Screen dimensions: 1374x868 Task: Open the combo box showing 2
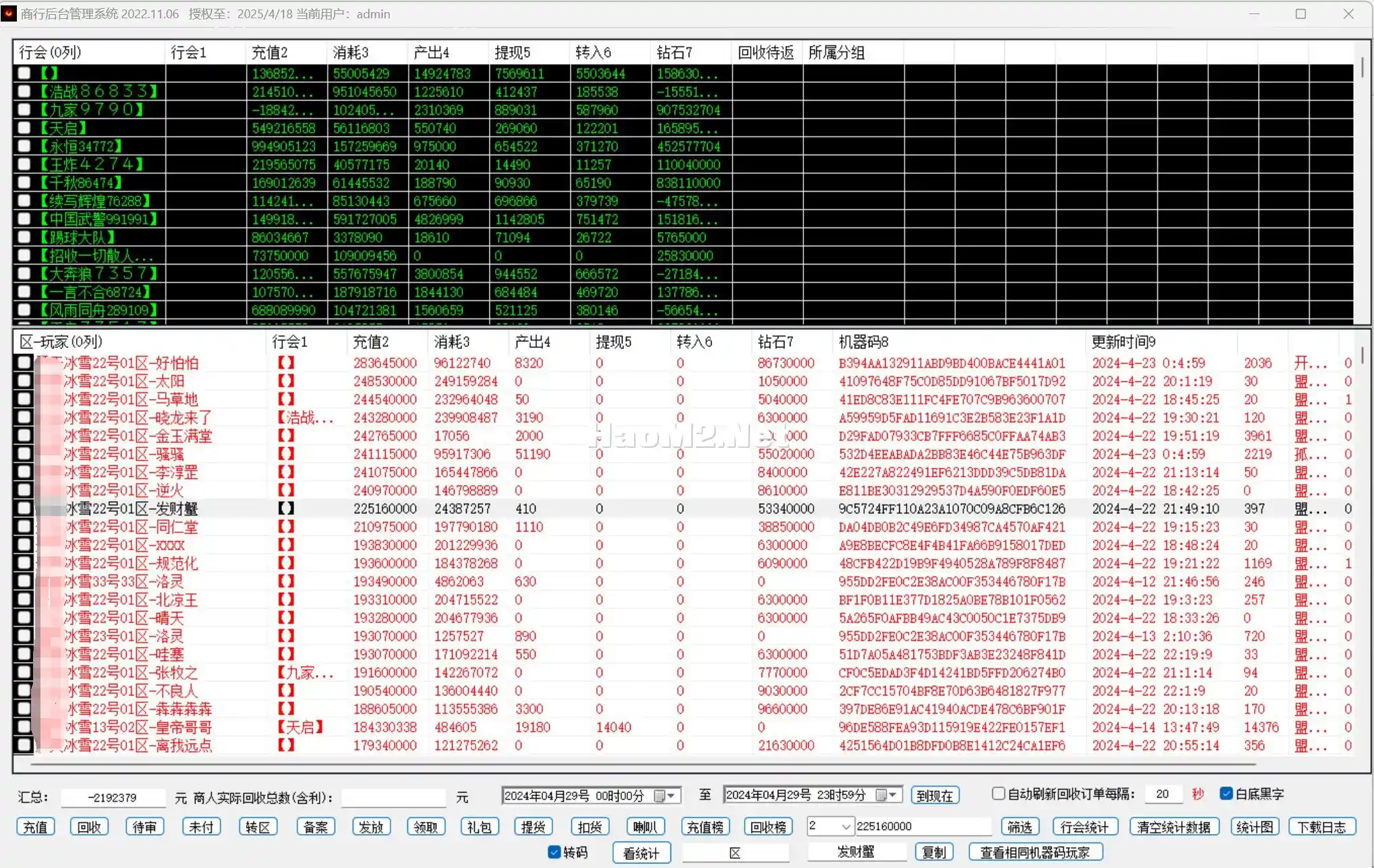[830, 826]
